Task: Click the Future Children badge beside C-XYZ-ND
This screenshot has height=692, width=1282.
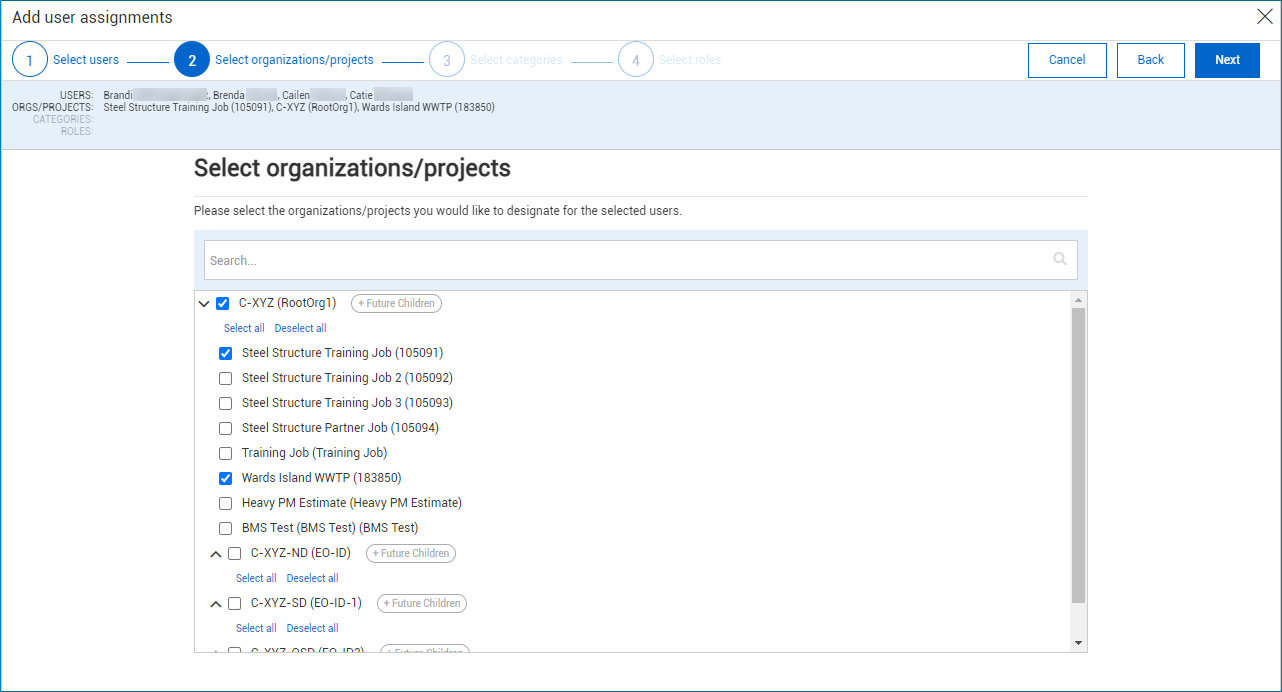Action: point(410,553)
